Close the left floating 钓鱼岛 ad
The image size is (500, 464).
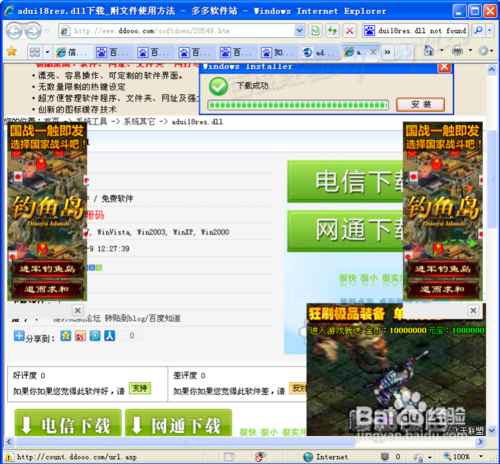(78, 311)
